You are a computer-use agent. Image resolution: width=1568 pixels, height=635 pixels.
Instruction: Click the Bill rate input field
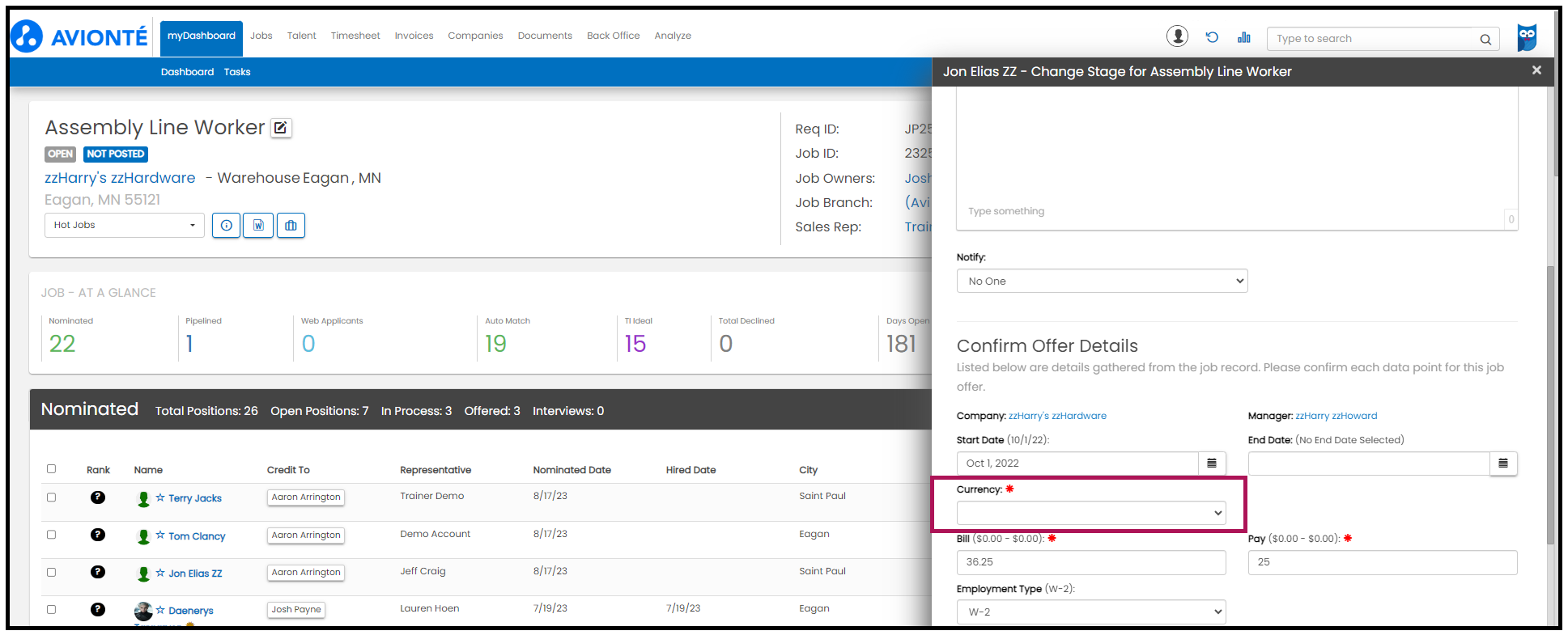pyautogui.click(x=1090, y=562)
